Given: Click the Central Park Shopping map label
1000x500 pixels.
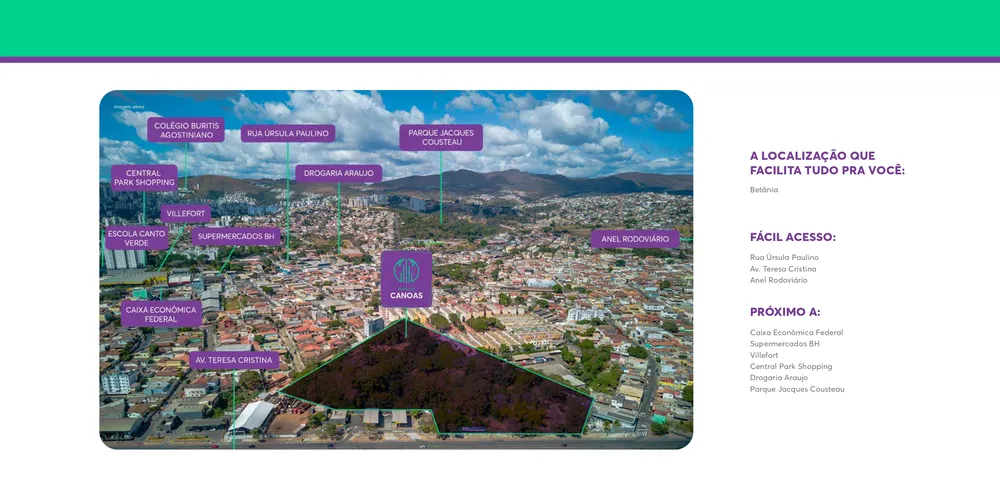Looking at the screenshot, I should 144,178.
